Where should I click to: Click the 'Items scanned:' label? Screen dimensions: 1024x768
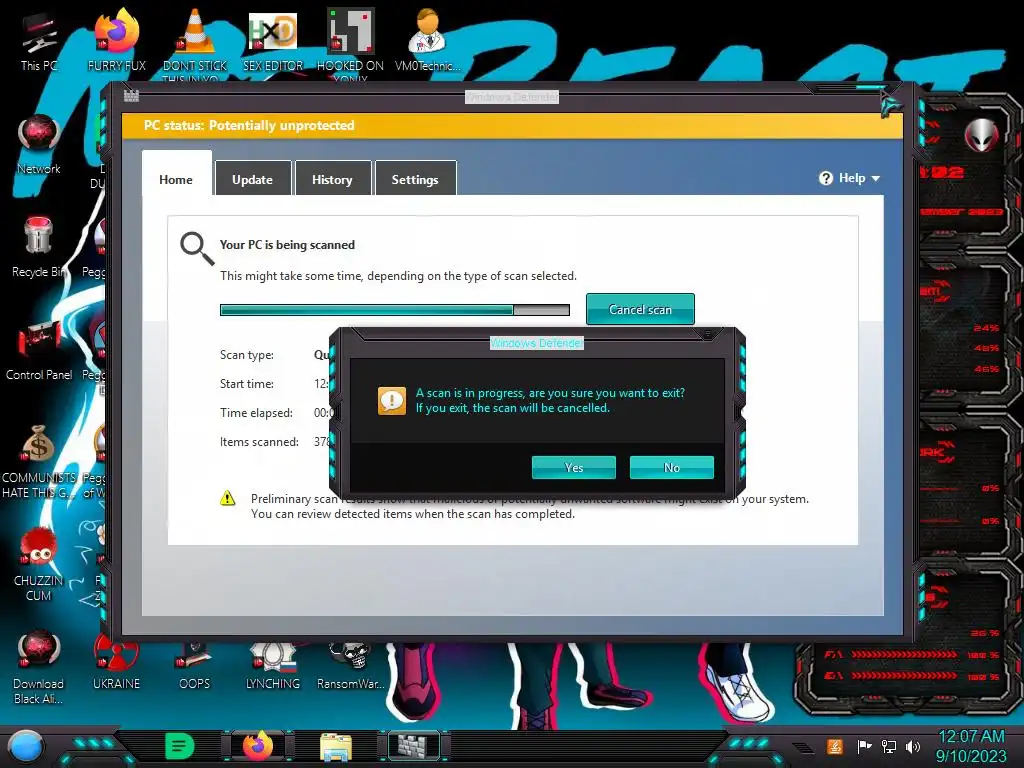259,442
